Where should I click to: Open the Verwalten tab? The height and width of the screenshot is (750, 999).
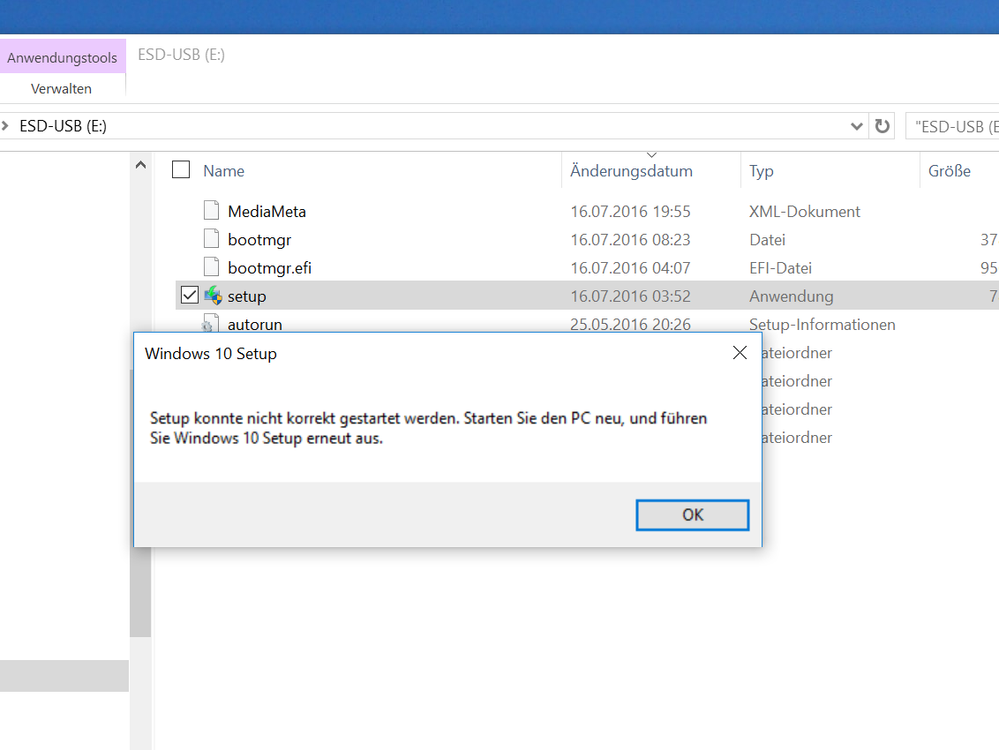tap(62, 89)
